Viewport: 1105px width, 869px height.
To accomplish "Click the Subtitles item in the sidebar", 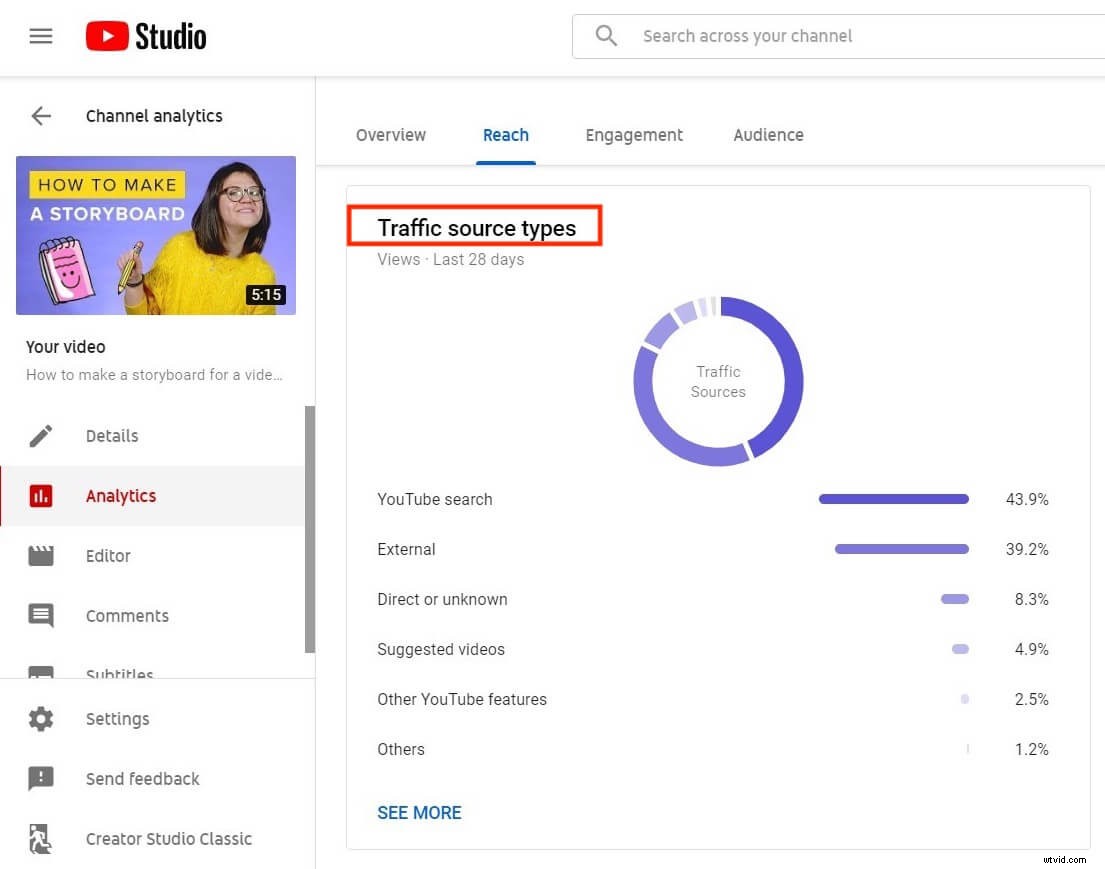I will 119,673.
